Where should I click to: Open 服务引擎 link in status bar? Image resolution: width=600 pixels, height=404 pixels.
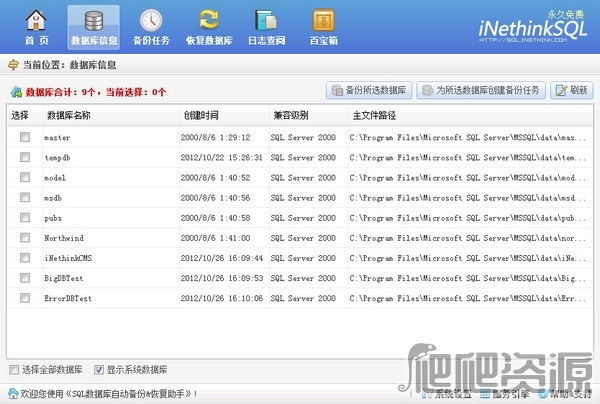pos(510,394)
